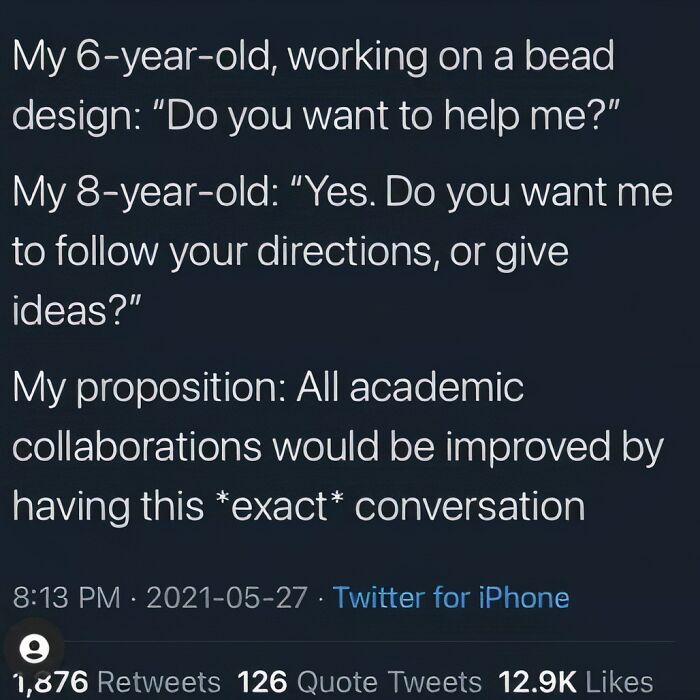Click the word "Retweets" label
The height and width of the screenshot is (700, 700).
coord(159,682)
